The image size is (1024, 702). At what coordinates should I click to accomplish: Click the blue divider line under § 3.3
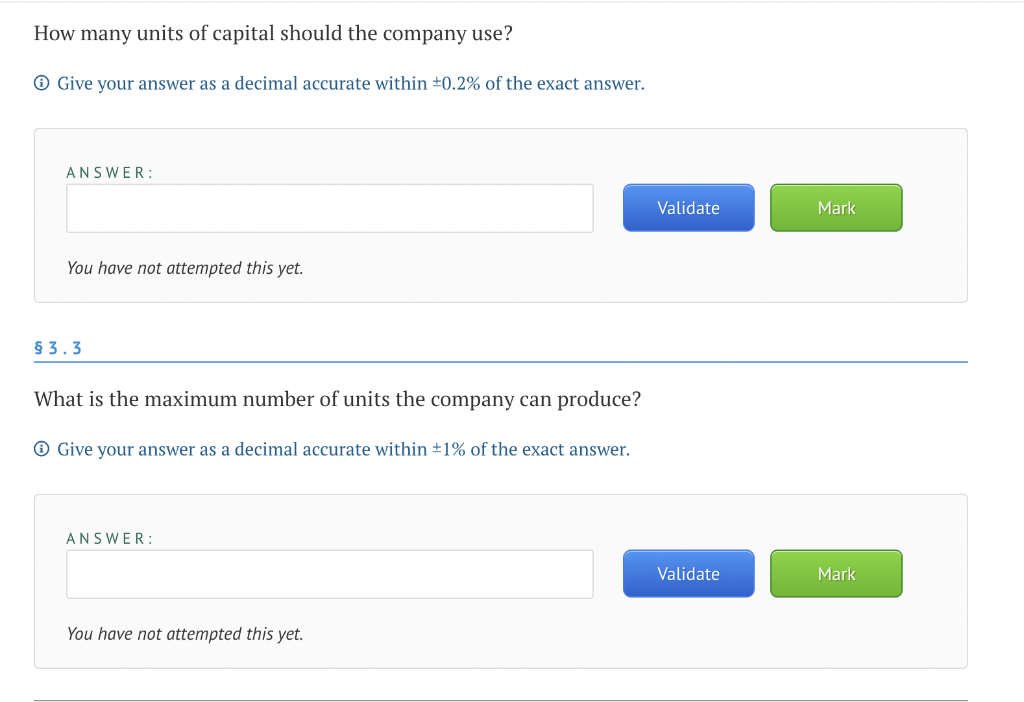(x=500, y=362)
